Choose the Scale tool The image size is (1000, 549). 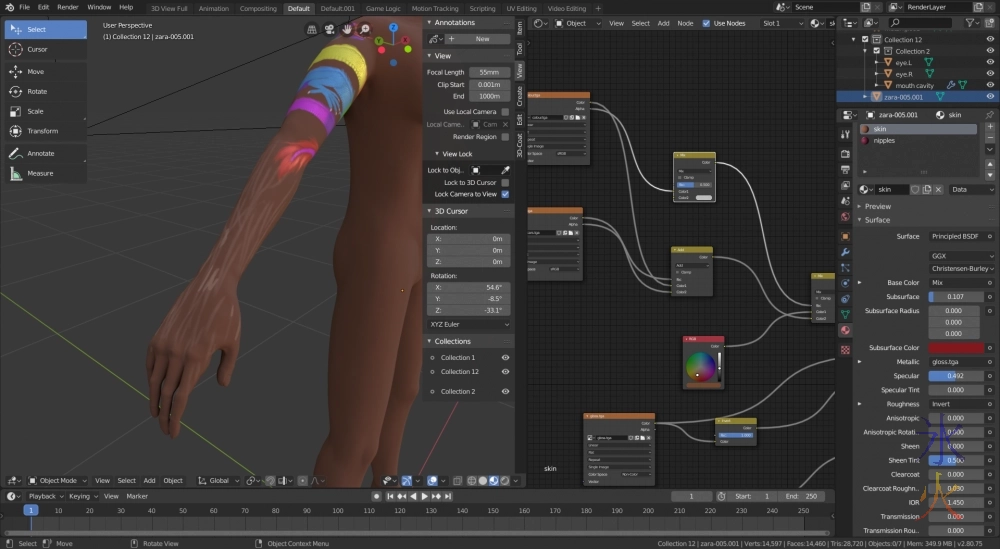point(36,111)
